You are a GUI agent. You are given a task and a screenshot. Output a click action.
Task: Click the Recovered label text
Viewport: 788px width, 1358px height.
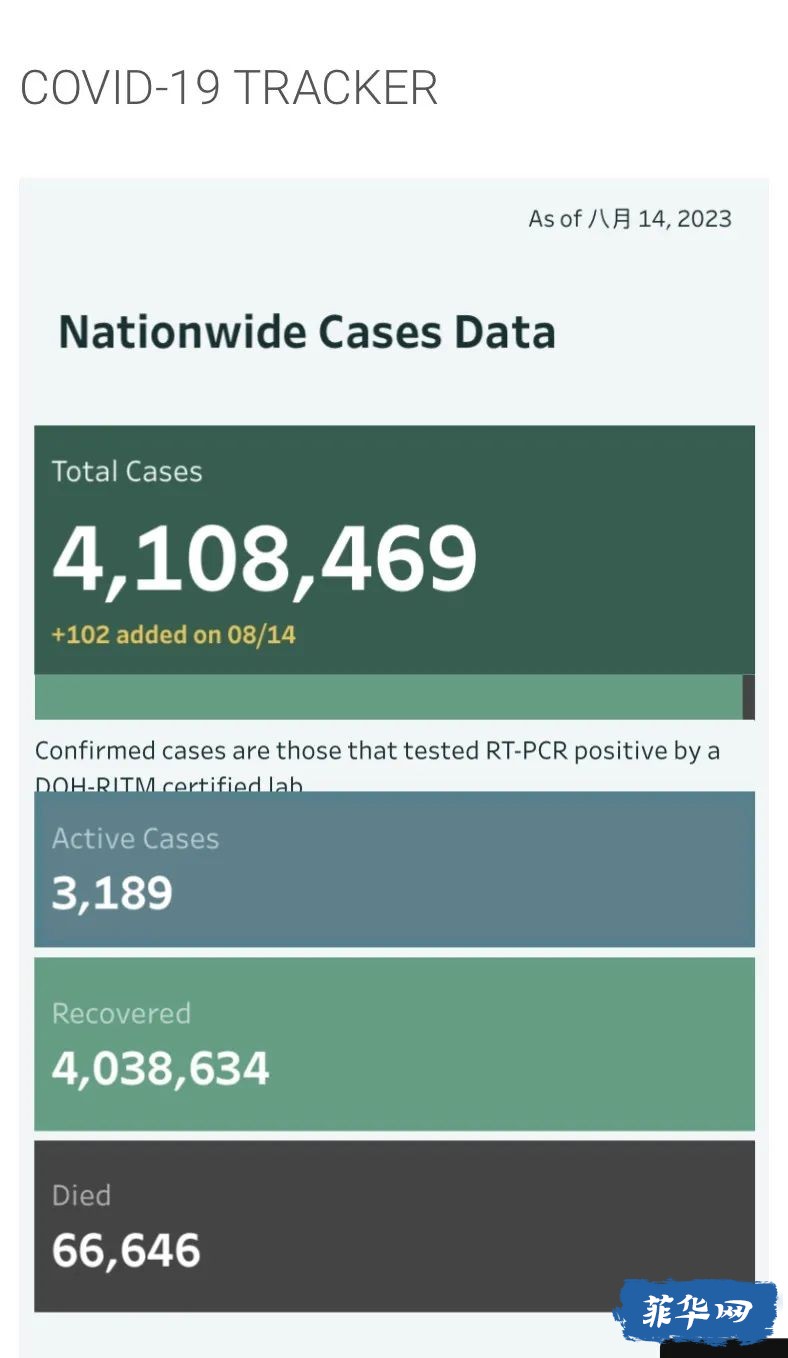coord(121,1013)
